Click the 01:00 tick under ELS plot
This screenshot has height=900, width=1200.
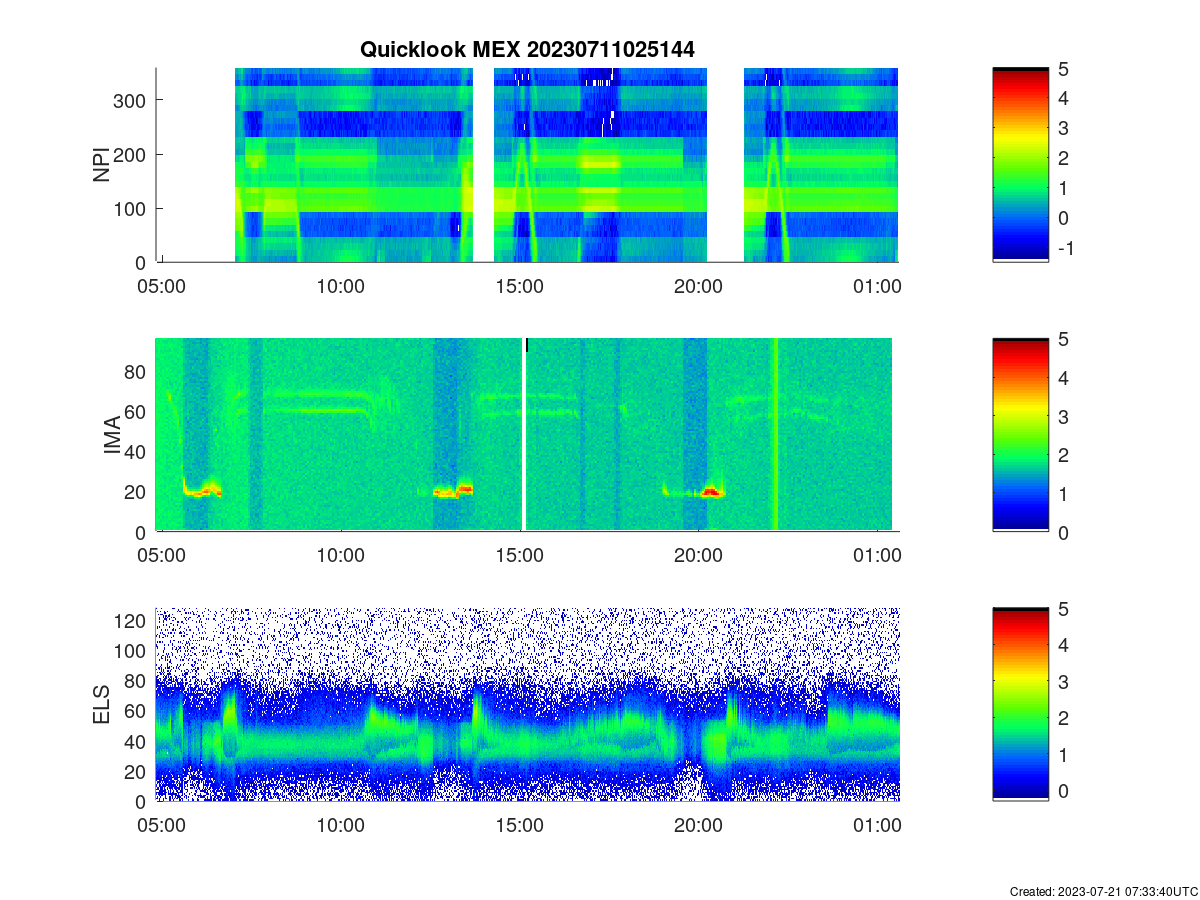click(877, 826)
